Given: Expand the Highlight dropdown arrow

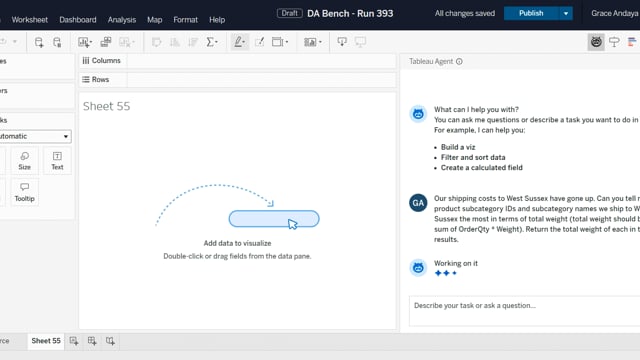Looking at the screenshot, I should click(244, 42).
